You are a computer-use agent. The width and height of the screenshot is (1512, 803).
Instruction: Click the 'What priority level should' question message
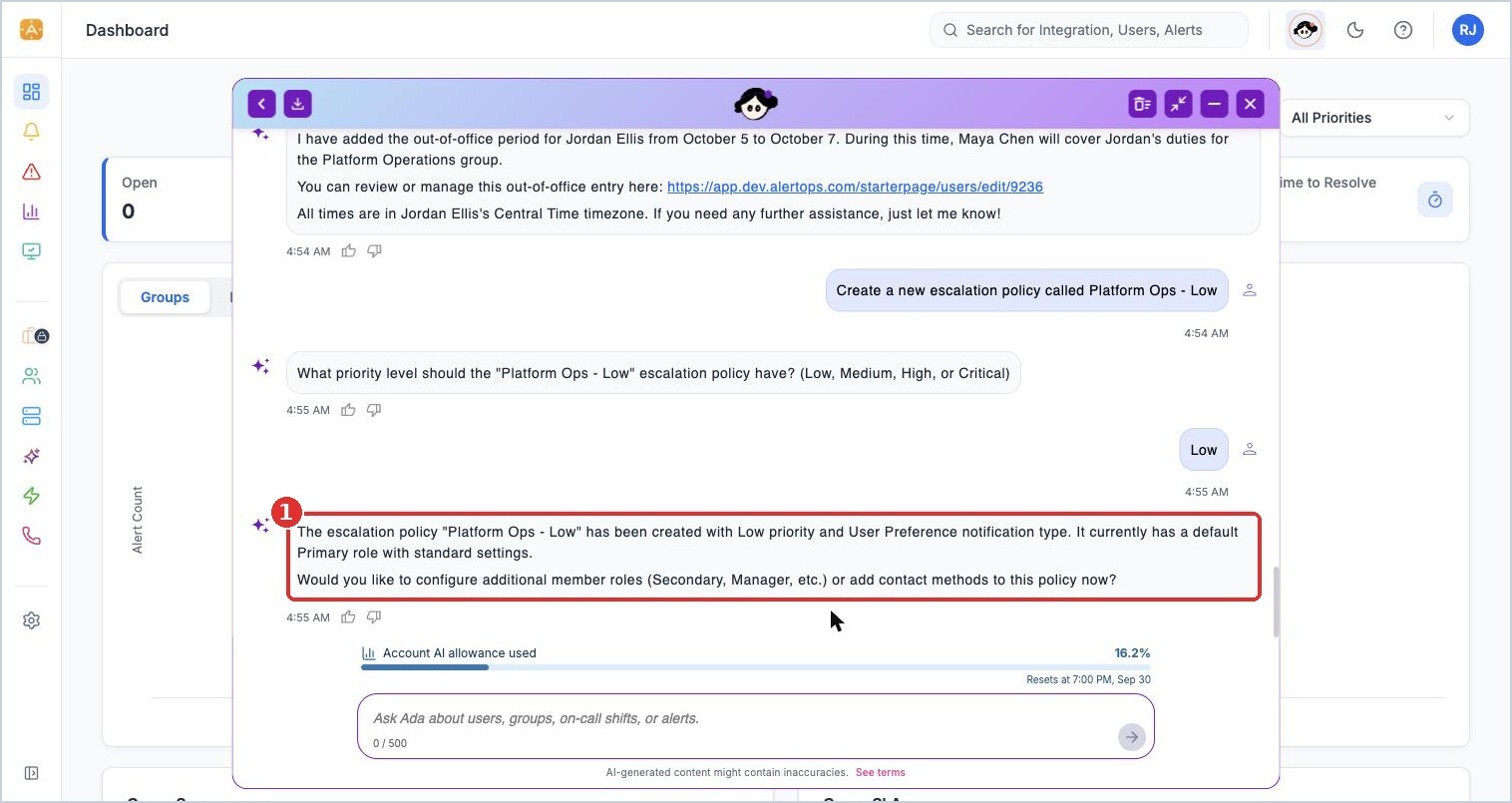653,373
